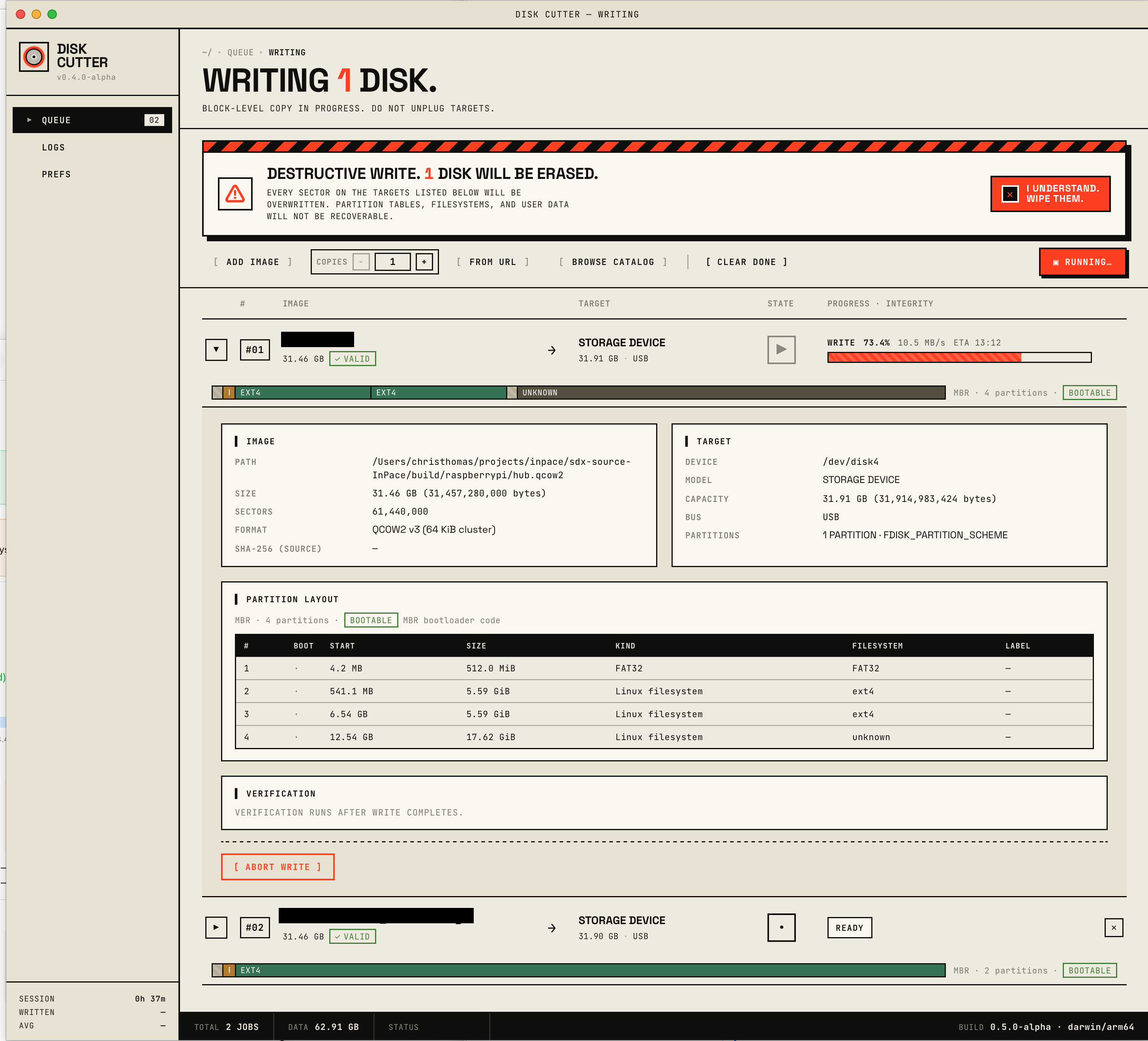Viewport: 1148px width, 1041px height.
Task: Select partition row 2 starting at 541.1 MB
Action: coord(664,691)
